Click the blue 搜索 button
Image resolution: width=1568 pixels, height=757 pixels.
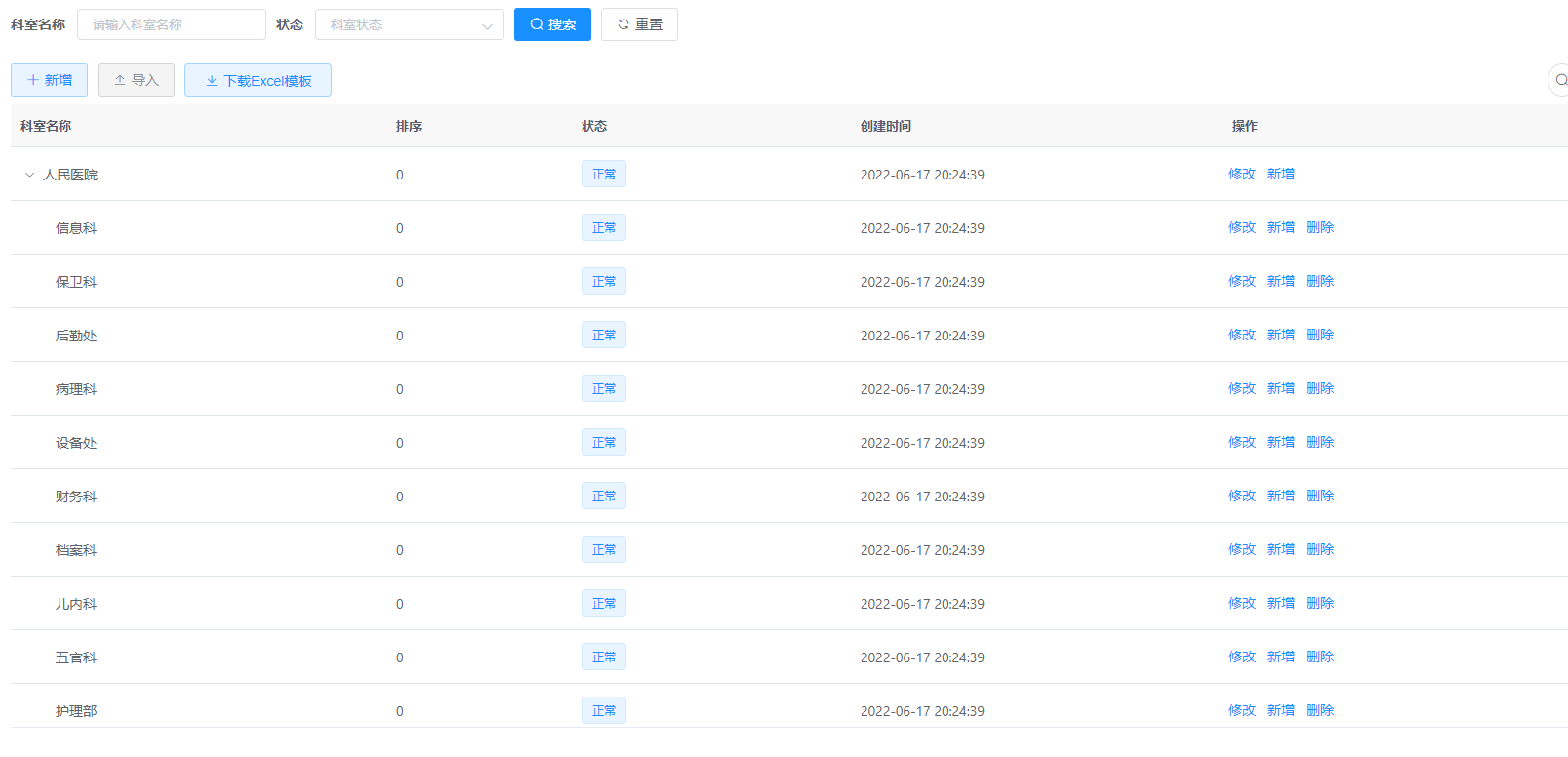(x=552, y=24)
